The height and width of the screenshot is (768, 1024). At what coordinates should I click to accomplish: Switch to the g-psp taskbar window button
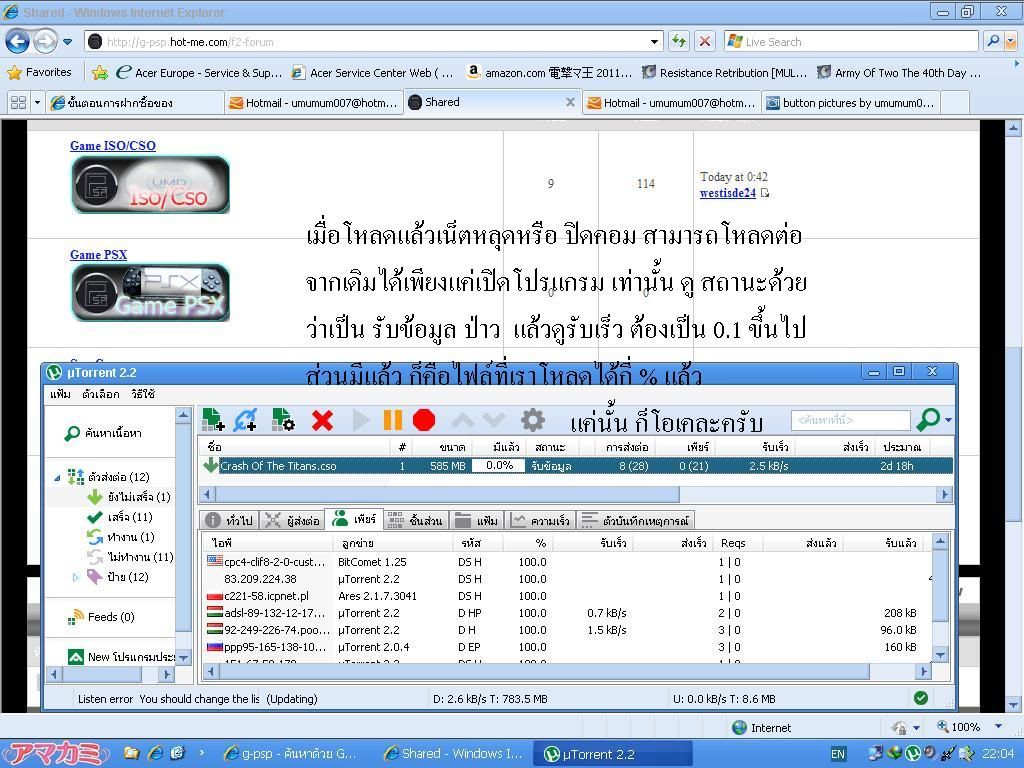tap(290, 754)
